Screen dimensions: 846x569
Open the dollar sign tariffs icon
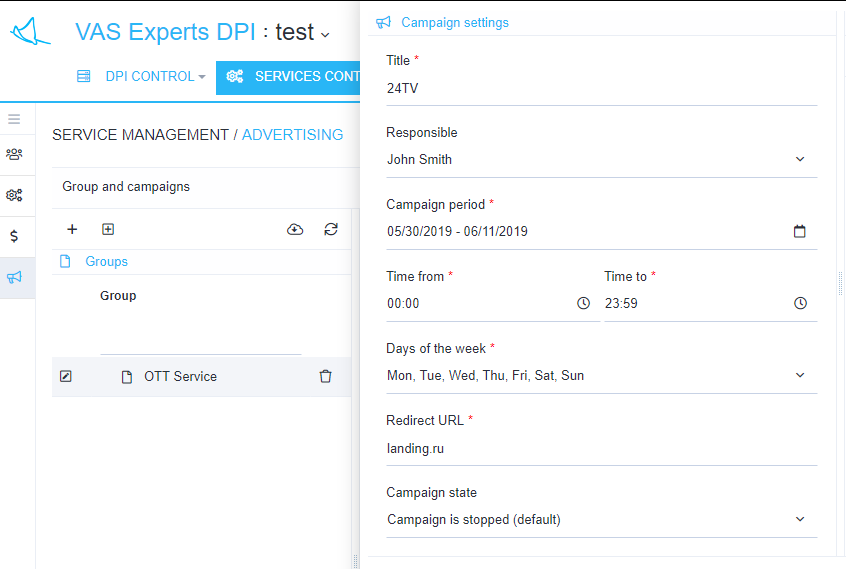pos(14,236)
